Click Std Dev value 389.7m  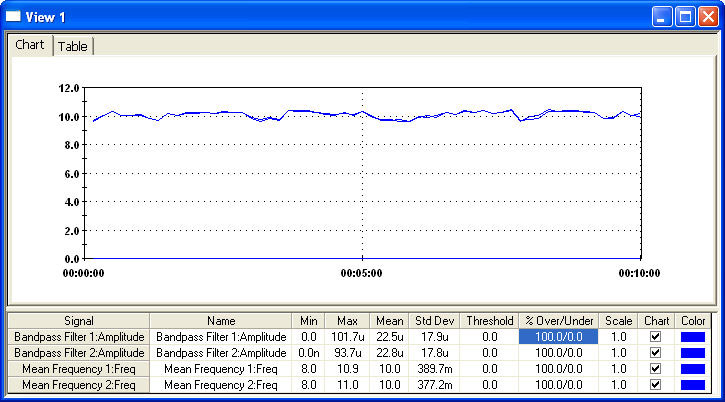click(435, 369)
